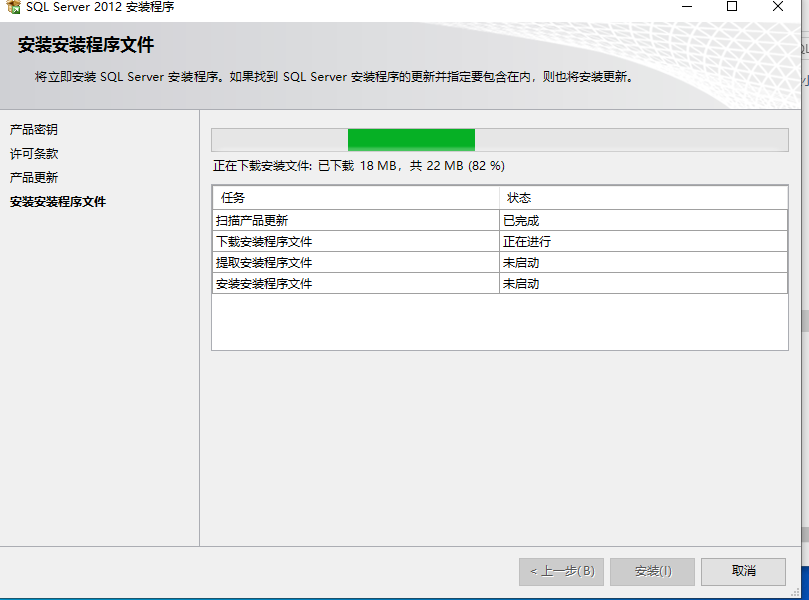
Task: Click the 正在进行 status cell
Action: pos(643,241)
